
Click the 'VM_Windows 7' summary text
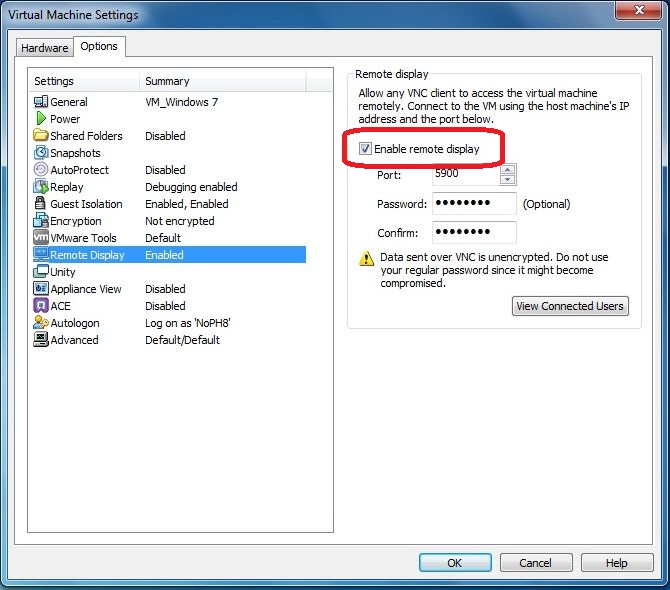point(182,102)
